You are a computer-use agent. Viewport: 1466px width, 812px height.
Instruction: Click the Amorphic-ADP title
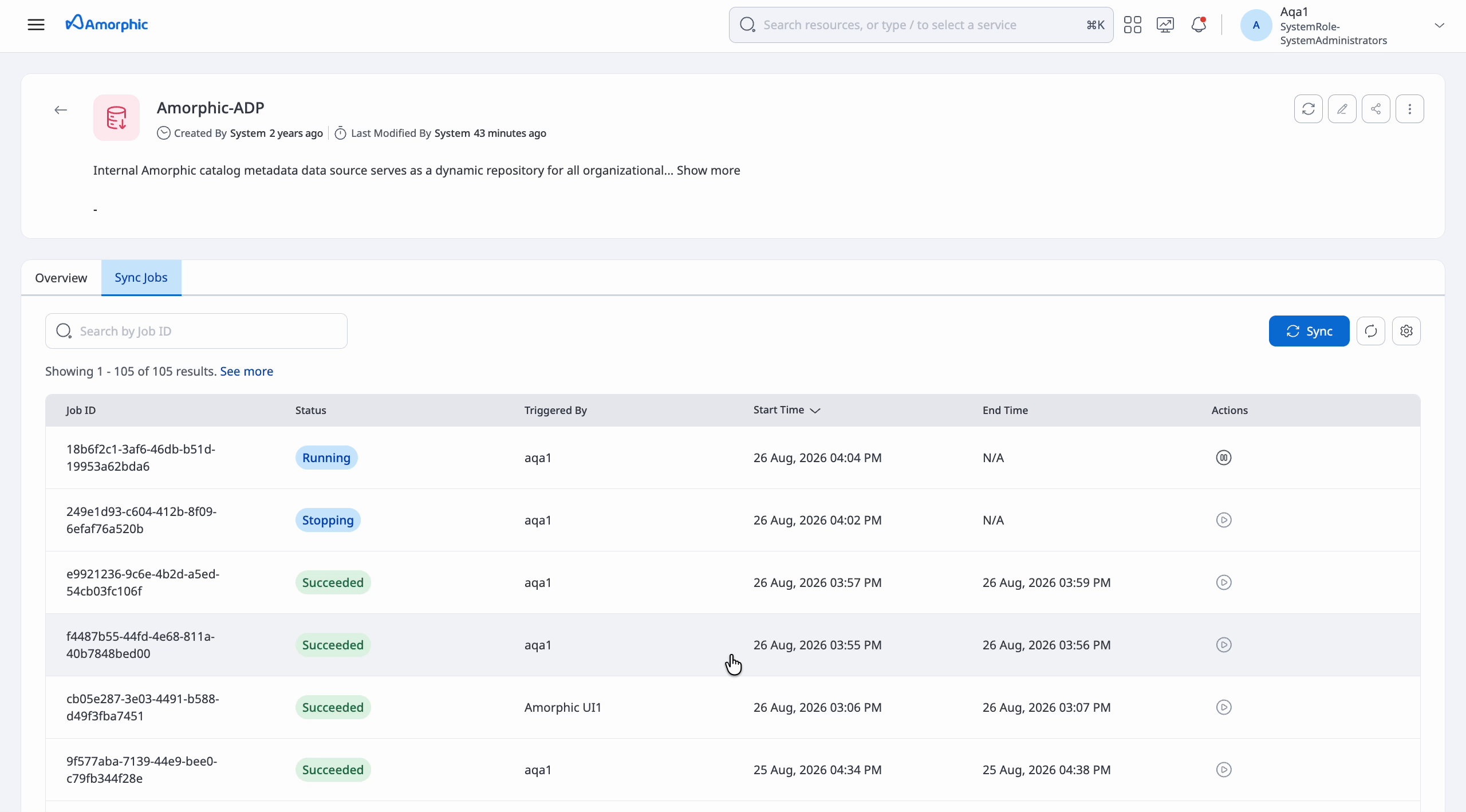pos(211,108)
